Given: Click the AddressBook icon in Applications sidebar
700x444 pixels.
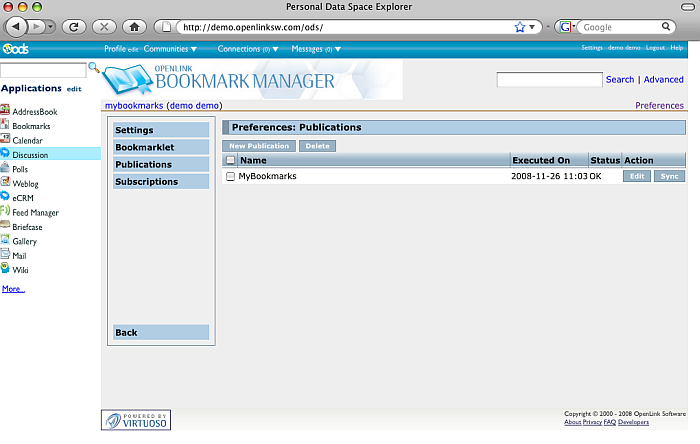Looking at the screenshot, I should click(5, 111).
